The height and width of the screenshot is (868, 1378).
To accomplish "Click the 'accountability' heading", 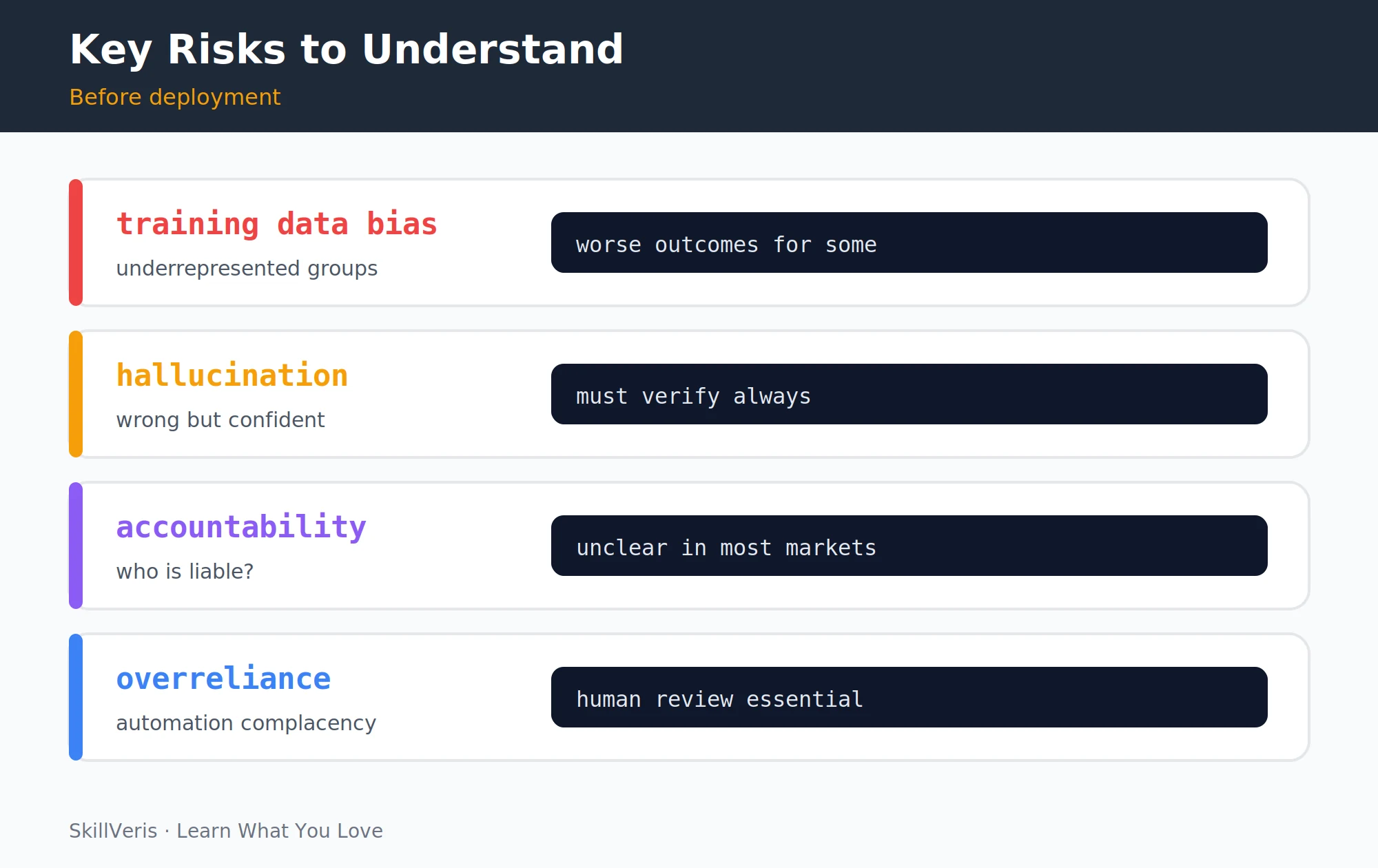I will click(241, 527).
